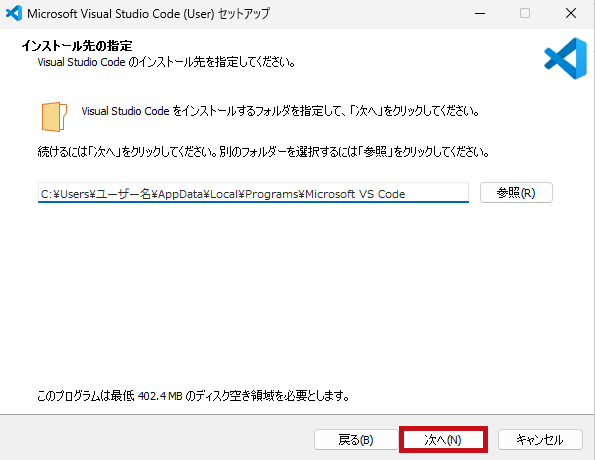
Task: Click the line starting with 続けるには
Action: [263, 152]
